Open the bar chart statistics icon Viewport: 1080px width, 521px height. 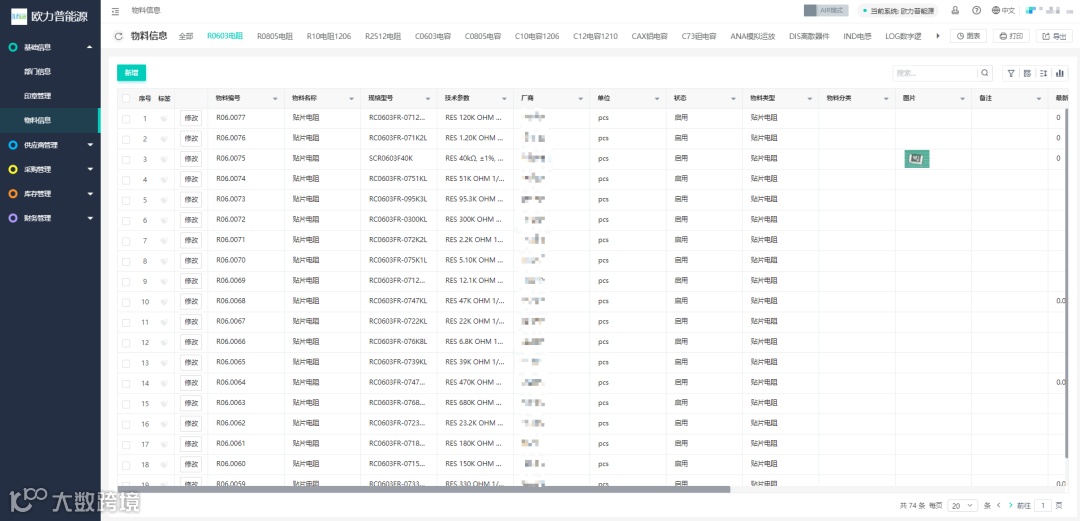[1060, 73]
